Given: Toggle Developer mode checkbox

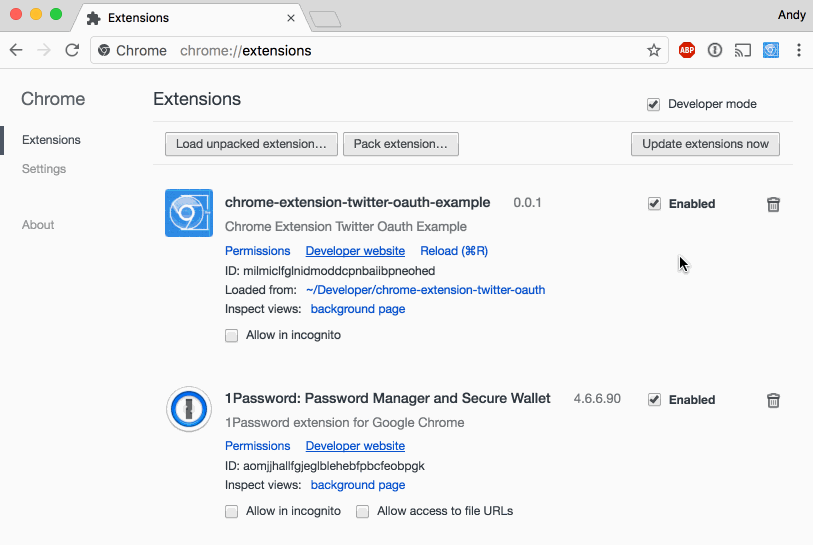Looking at the screenshot, I should pyautogui.click(x=653, y=104).
